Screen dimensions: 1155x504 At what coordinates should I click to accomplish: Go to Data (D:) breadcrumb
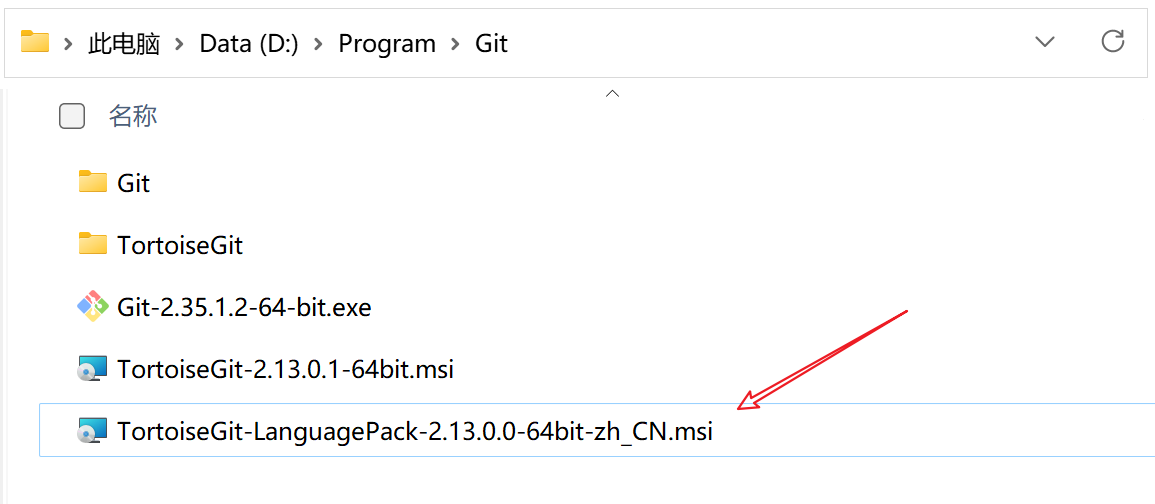click(249, 44)
